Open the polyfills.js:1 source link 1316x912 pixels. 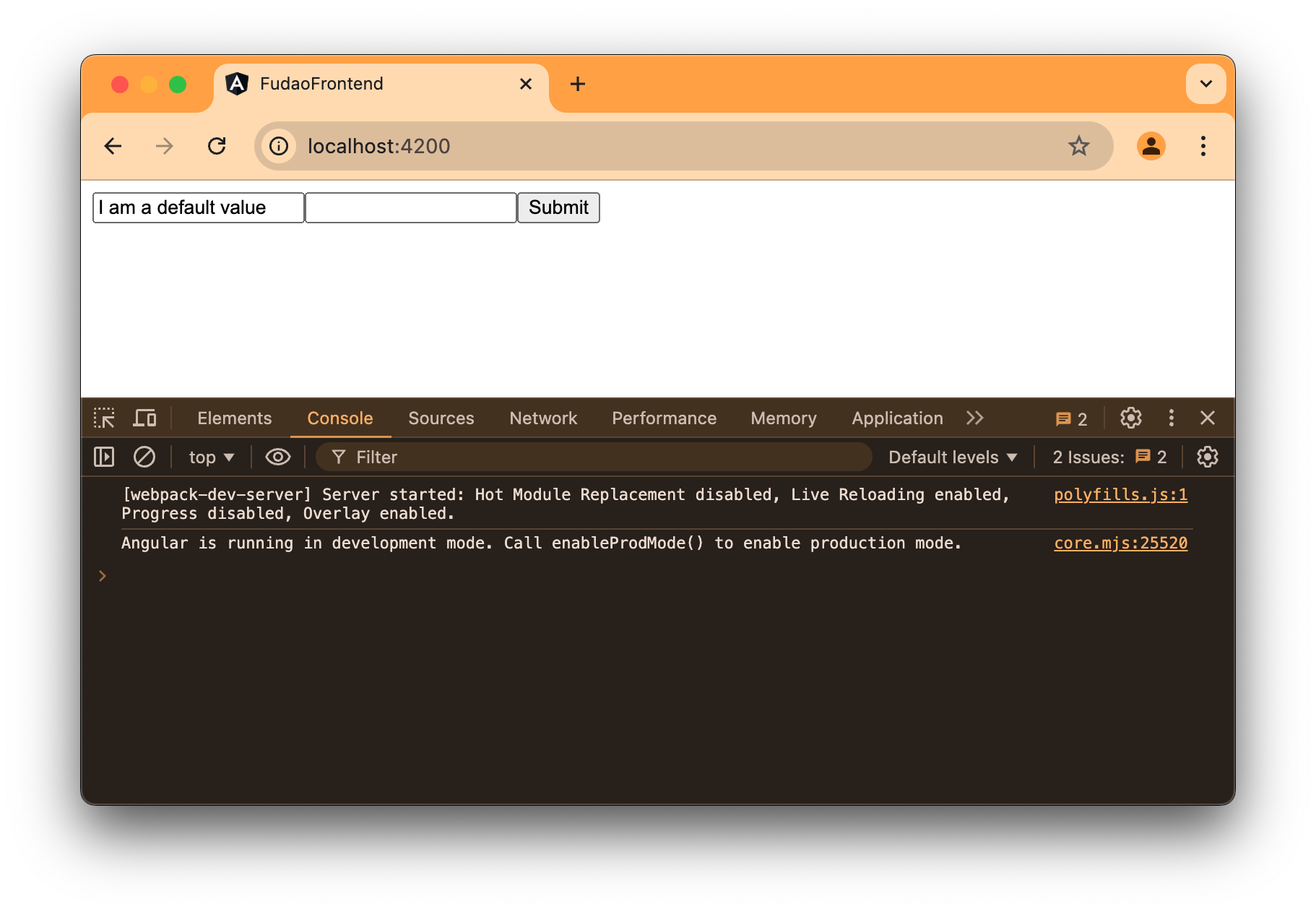tap(1120, 495)
